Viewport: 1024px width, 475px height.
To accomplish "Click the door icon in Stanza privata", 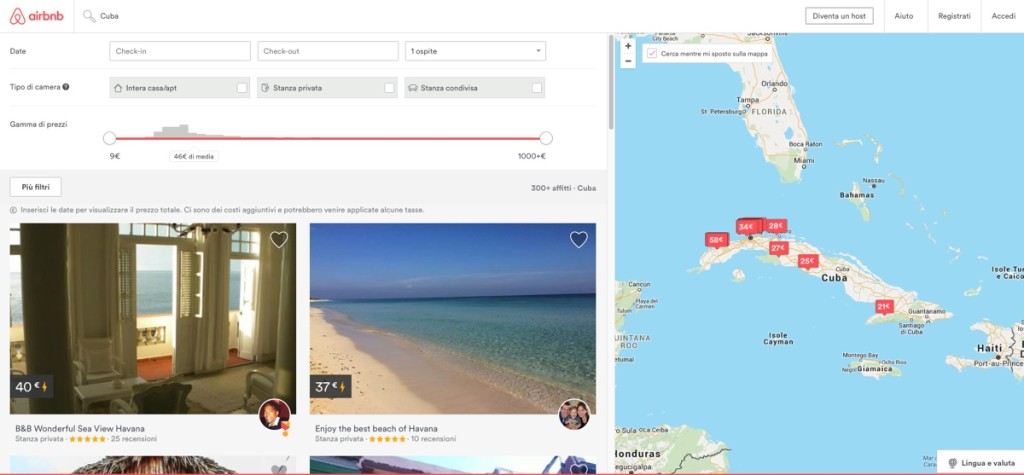I will pos(265,88).
